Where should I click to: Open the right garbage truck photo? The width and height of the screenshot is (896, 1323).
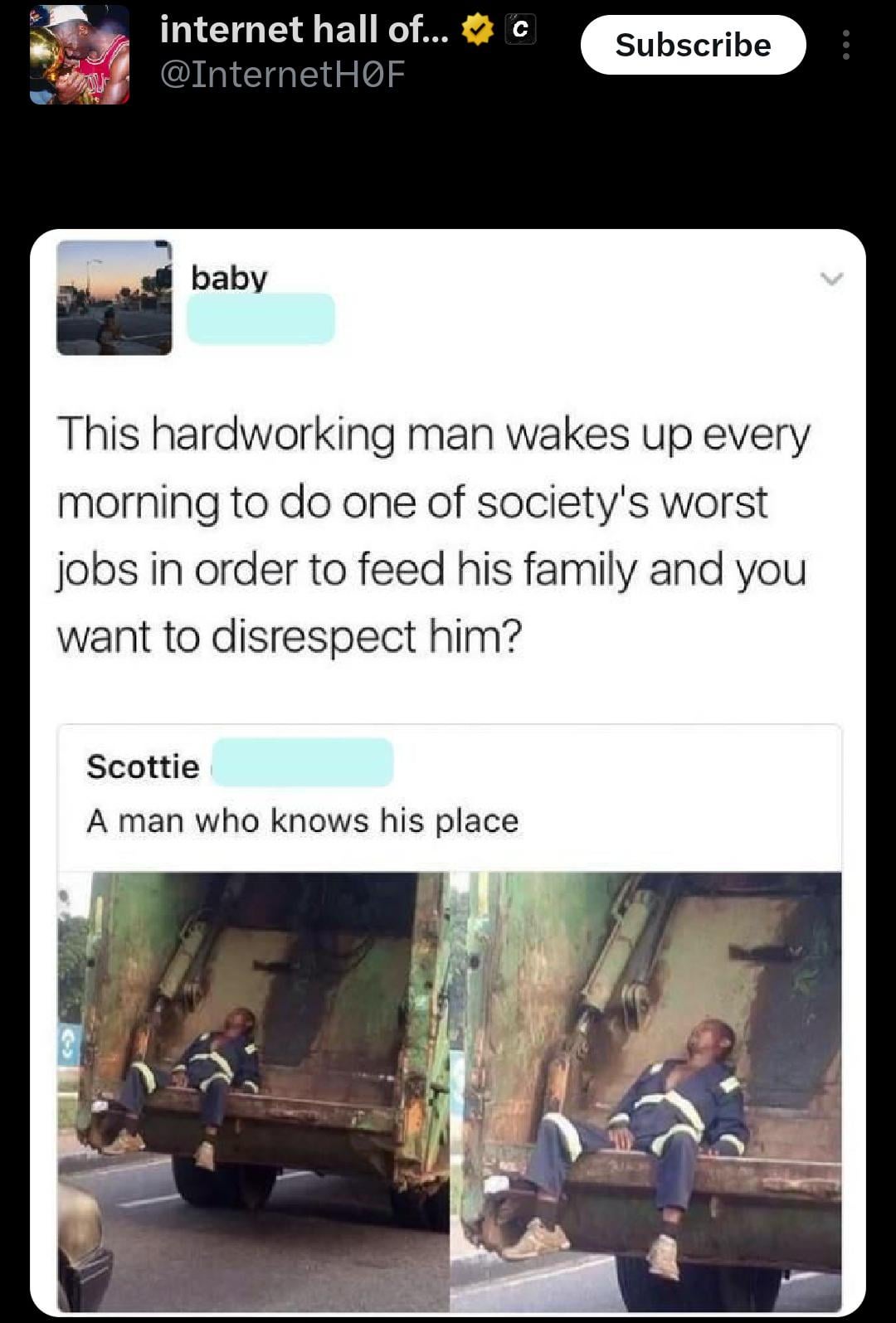645,1092
